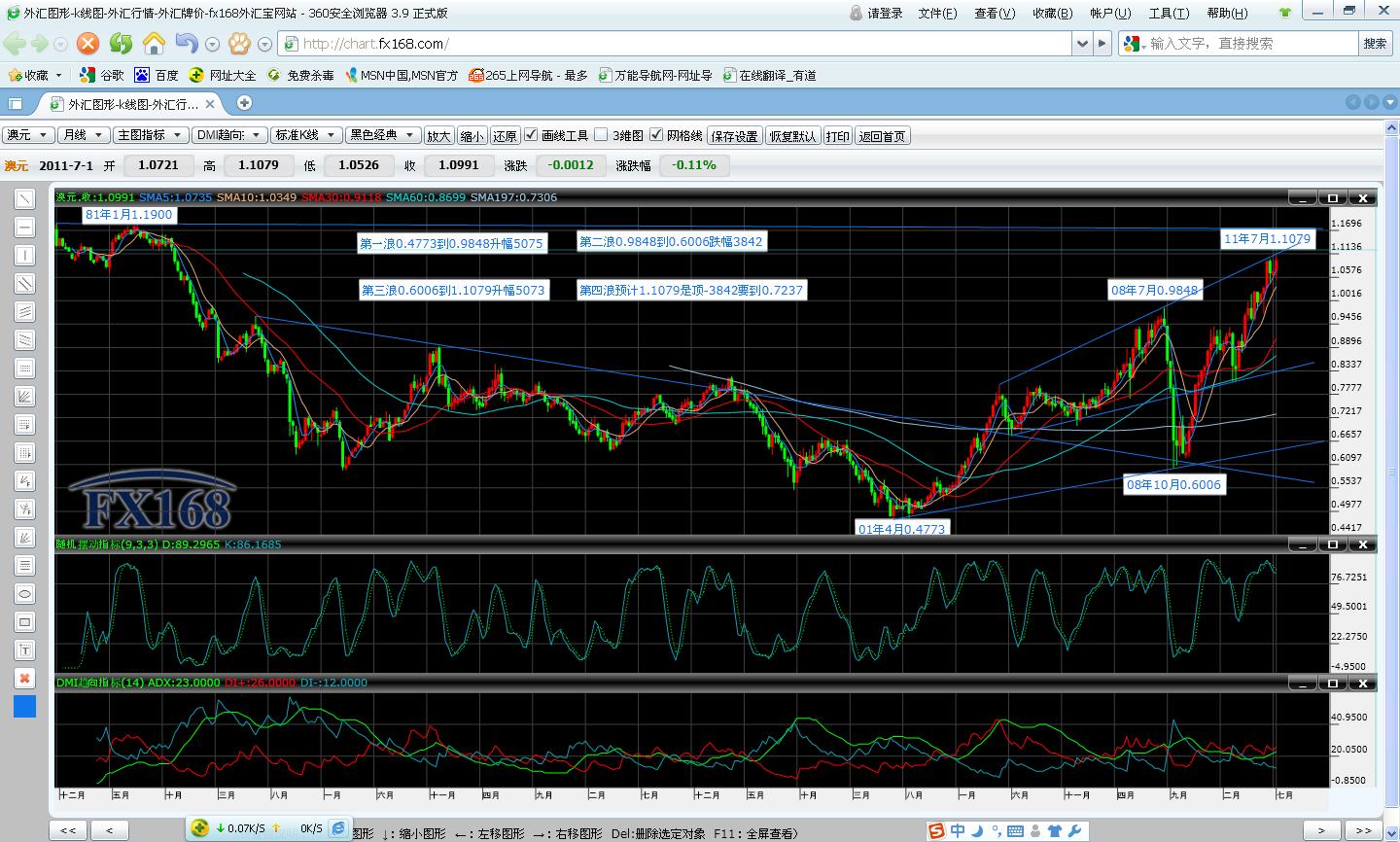Image resolution: width=1400 pixels, height=842 pixels.
Task: Select the vertical line drawing tool
Action: [25, 256]
